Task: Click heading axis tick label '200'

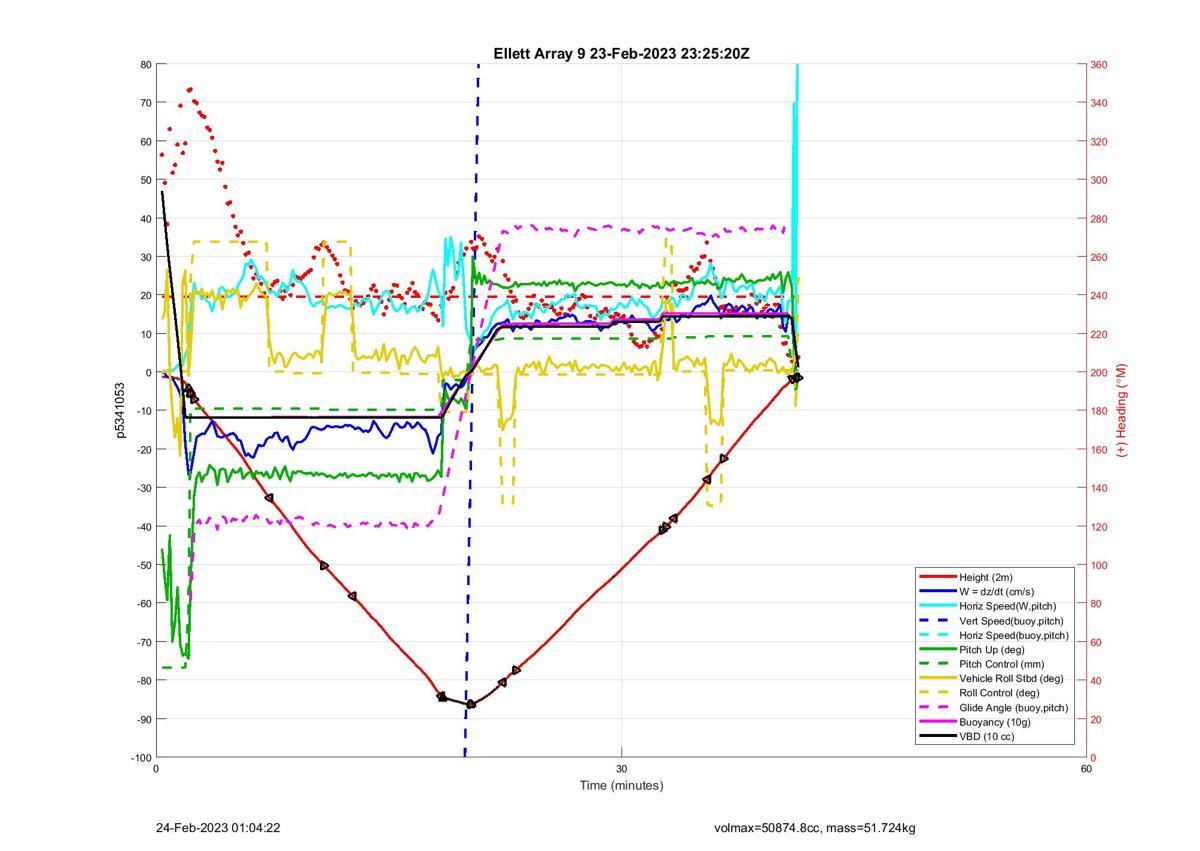Action: pyautogui.click(x=1099, y=373)
